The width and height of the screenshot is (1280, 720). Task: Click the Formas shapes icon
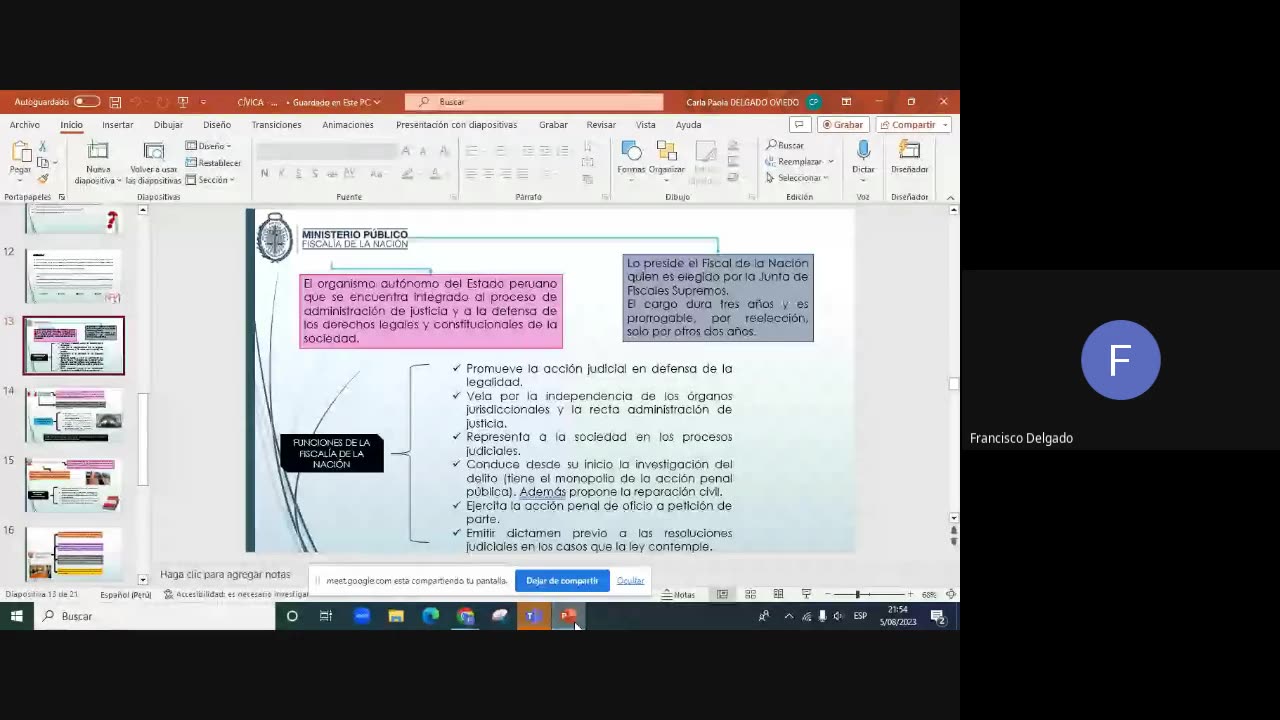point(631,151)
